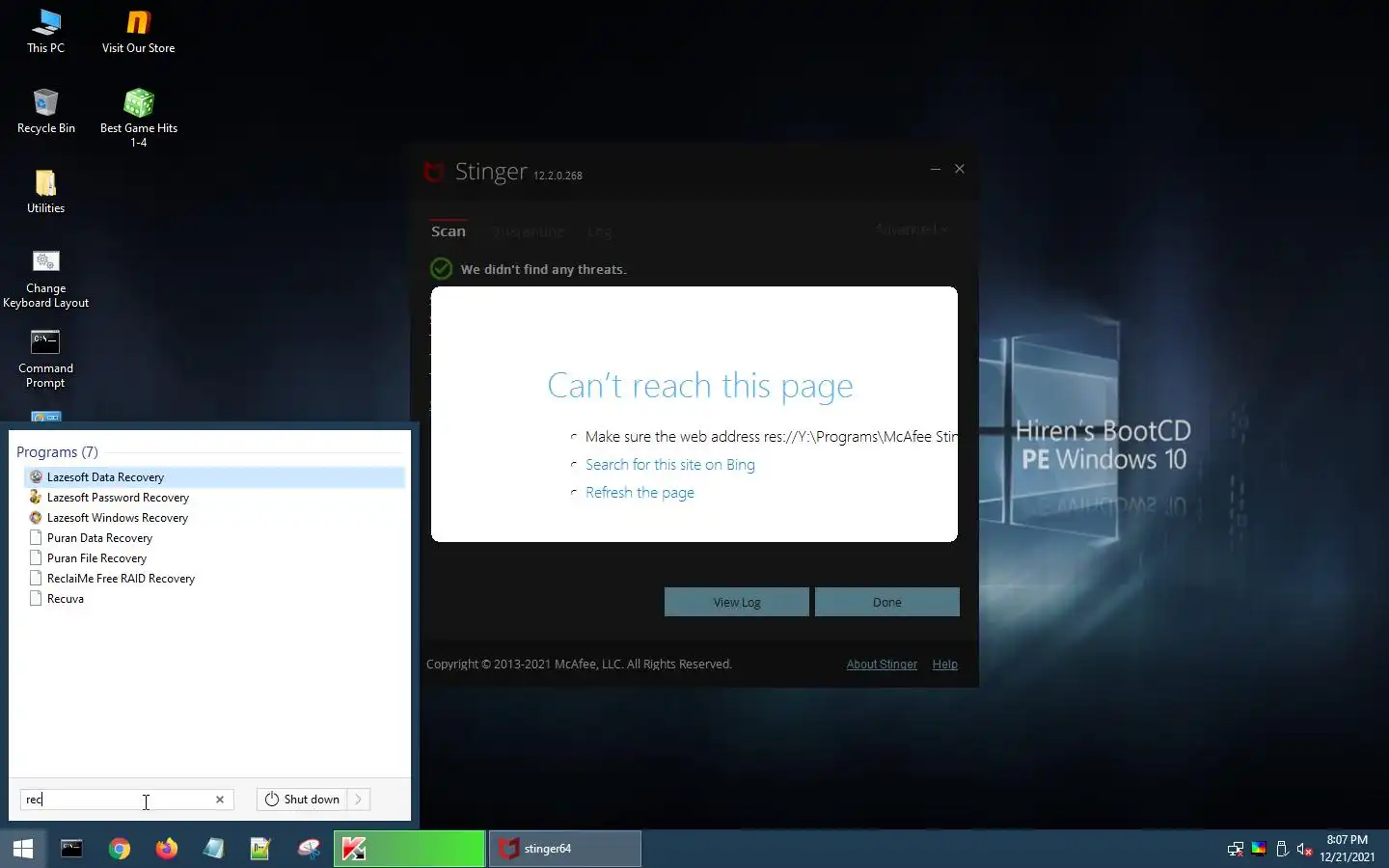
Task: Launch Recuva from search results
Action: point(213,599)
